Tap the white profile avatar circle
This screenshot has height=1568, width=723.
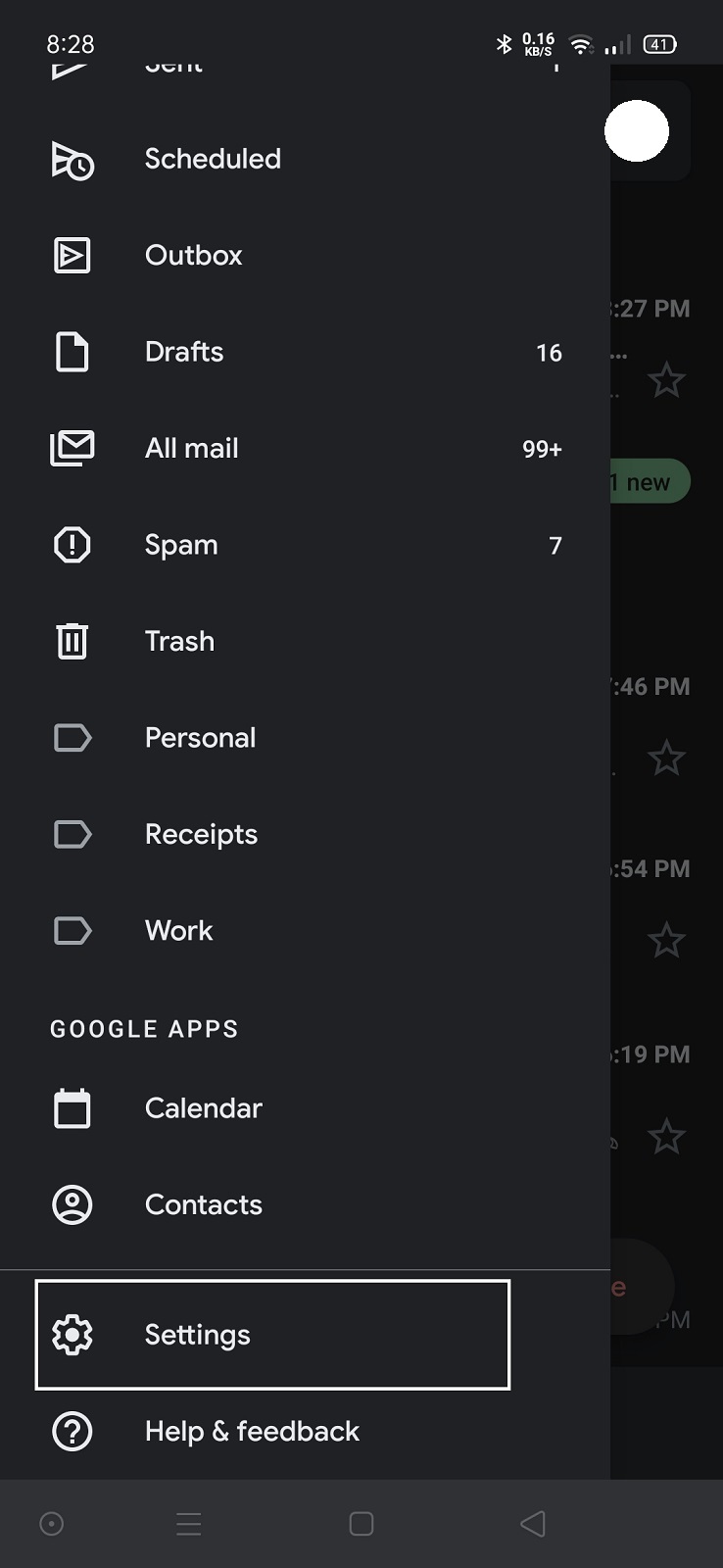637,131
